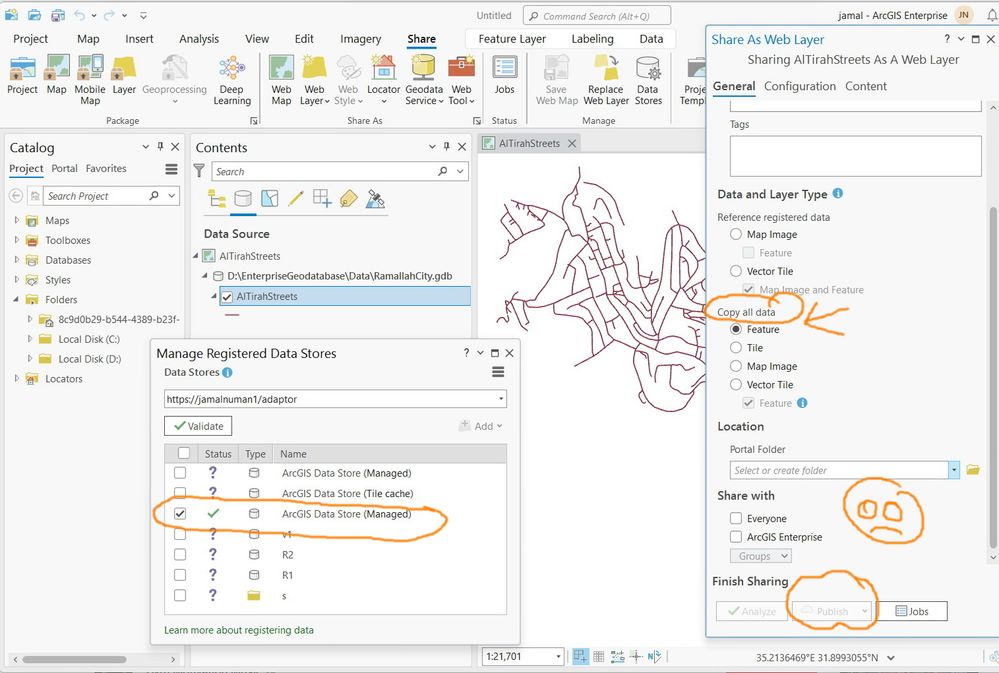Screen dimensions: 999x673
Task: Click the Layer package icon
Action: (x=124, y=68)
